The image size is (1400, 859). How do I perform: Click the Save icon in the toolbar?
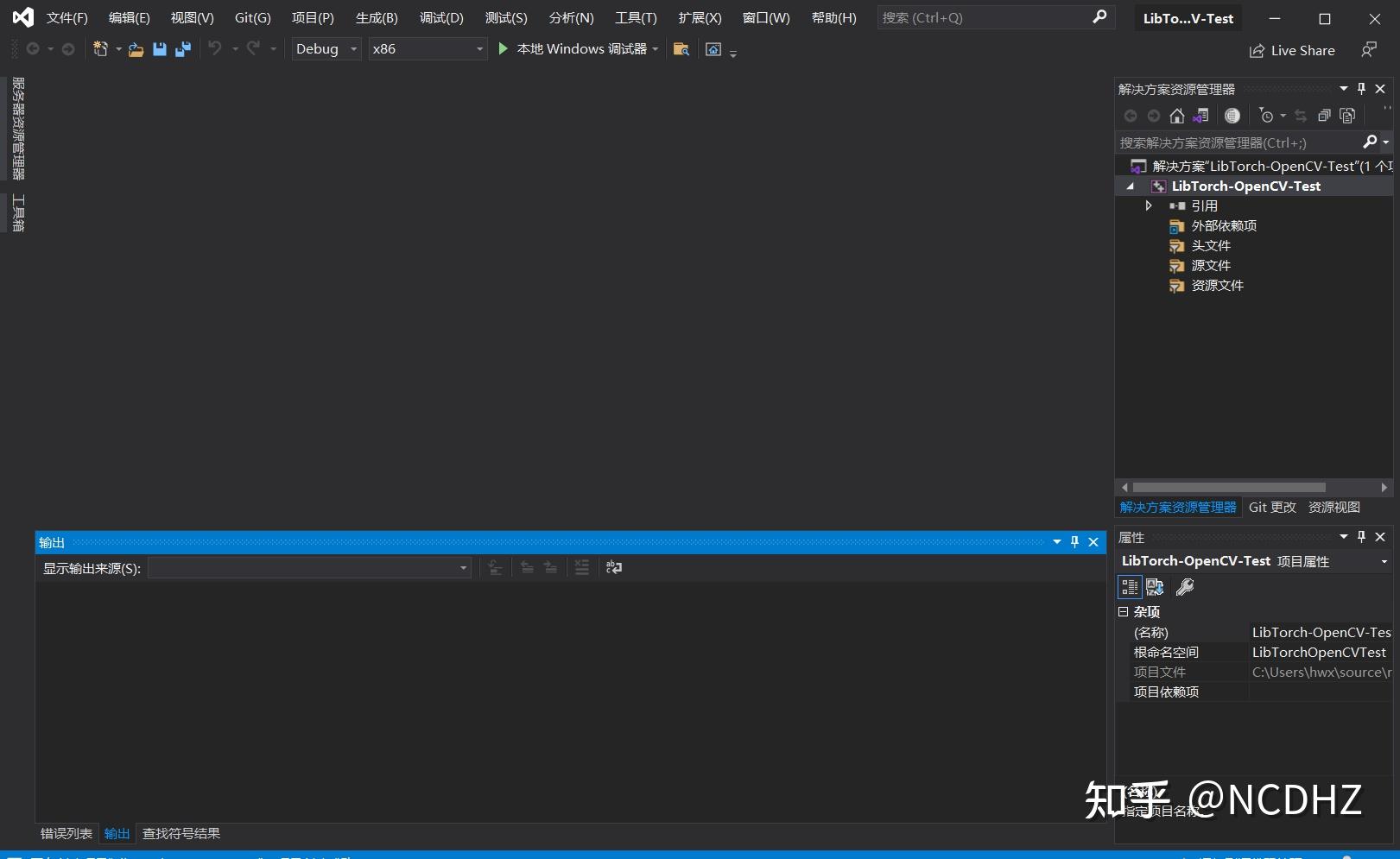159,49
